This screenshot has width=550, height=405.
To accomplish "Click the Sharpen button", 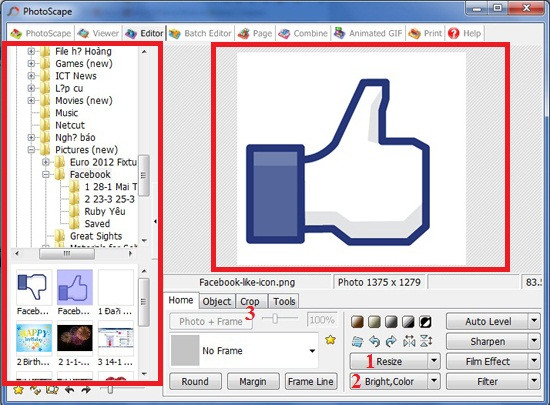I will coord(488,341).
